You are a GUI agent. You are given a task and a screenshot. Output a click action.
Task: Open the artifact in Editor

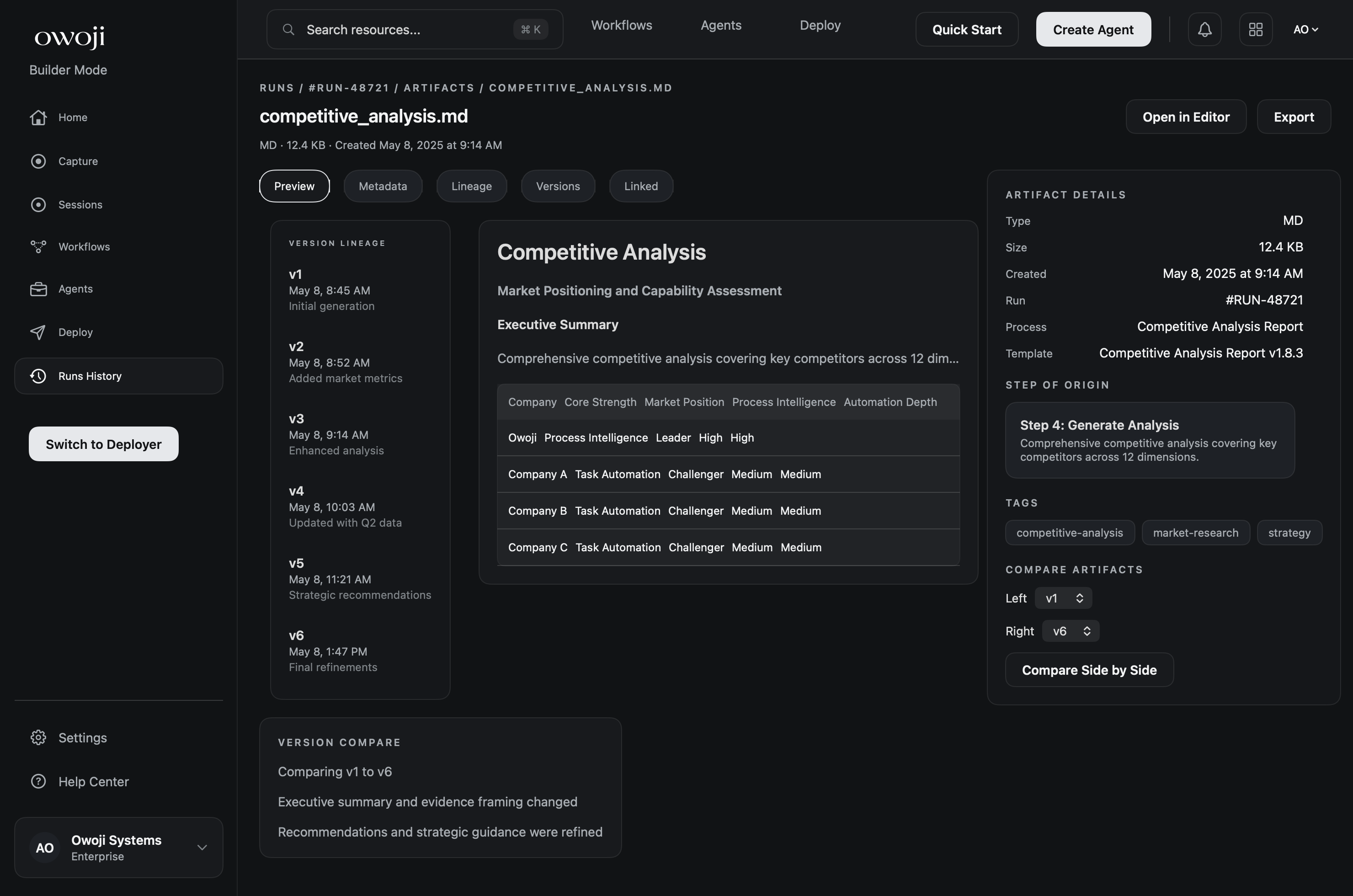(1186, 117)
